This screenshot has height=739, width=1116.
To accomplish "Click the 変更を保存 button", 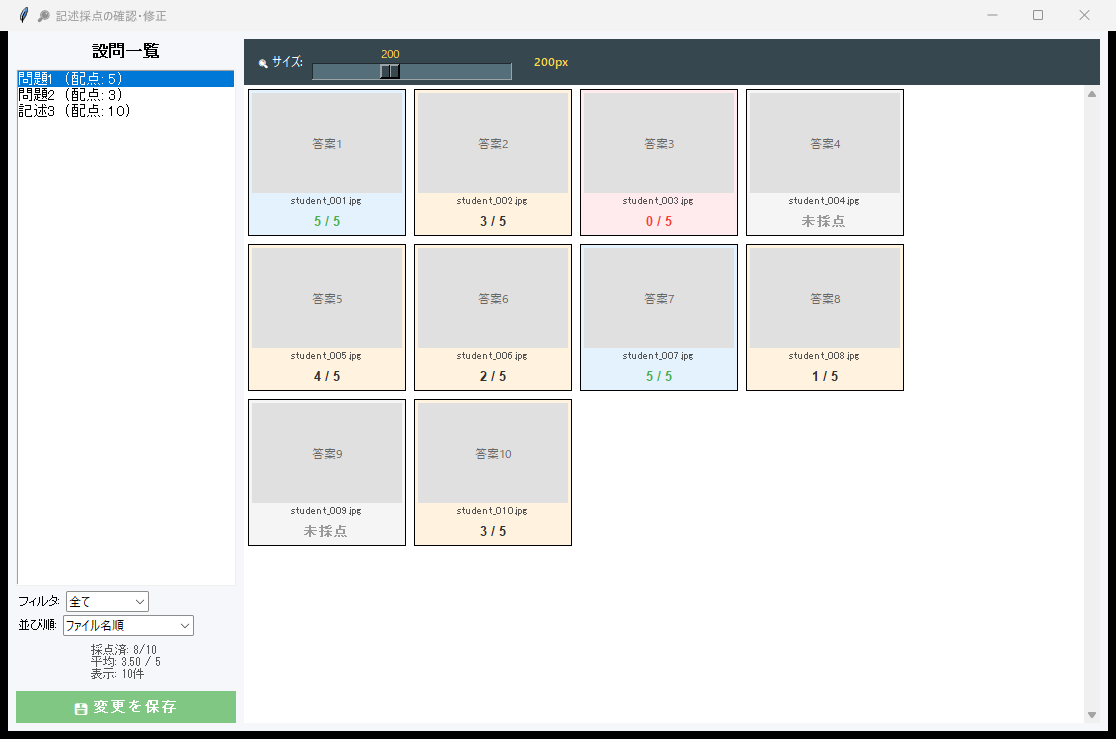I will pyautogui.click(x=126, y=707).
